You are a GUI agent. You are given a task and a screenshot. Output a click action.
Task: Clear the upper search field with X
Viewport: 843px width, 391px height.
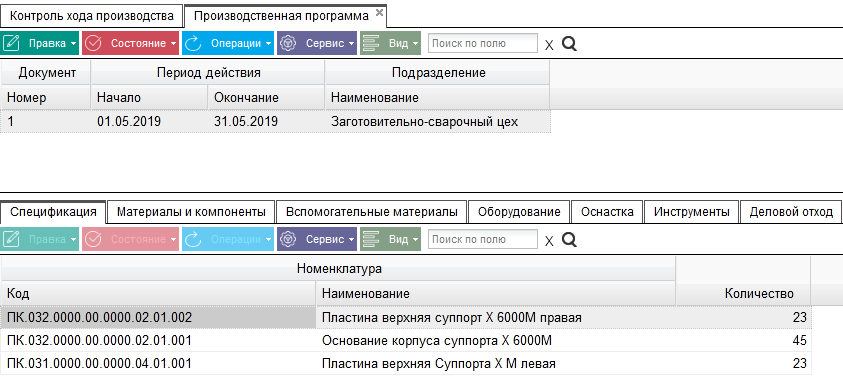[x=549, y=45]
